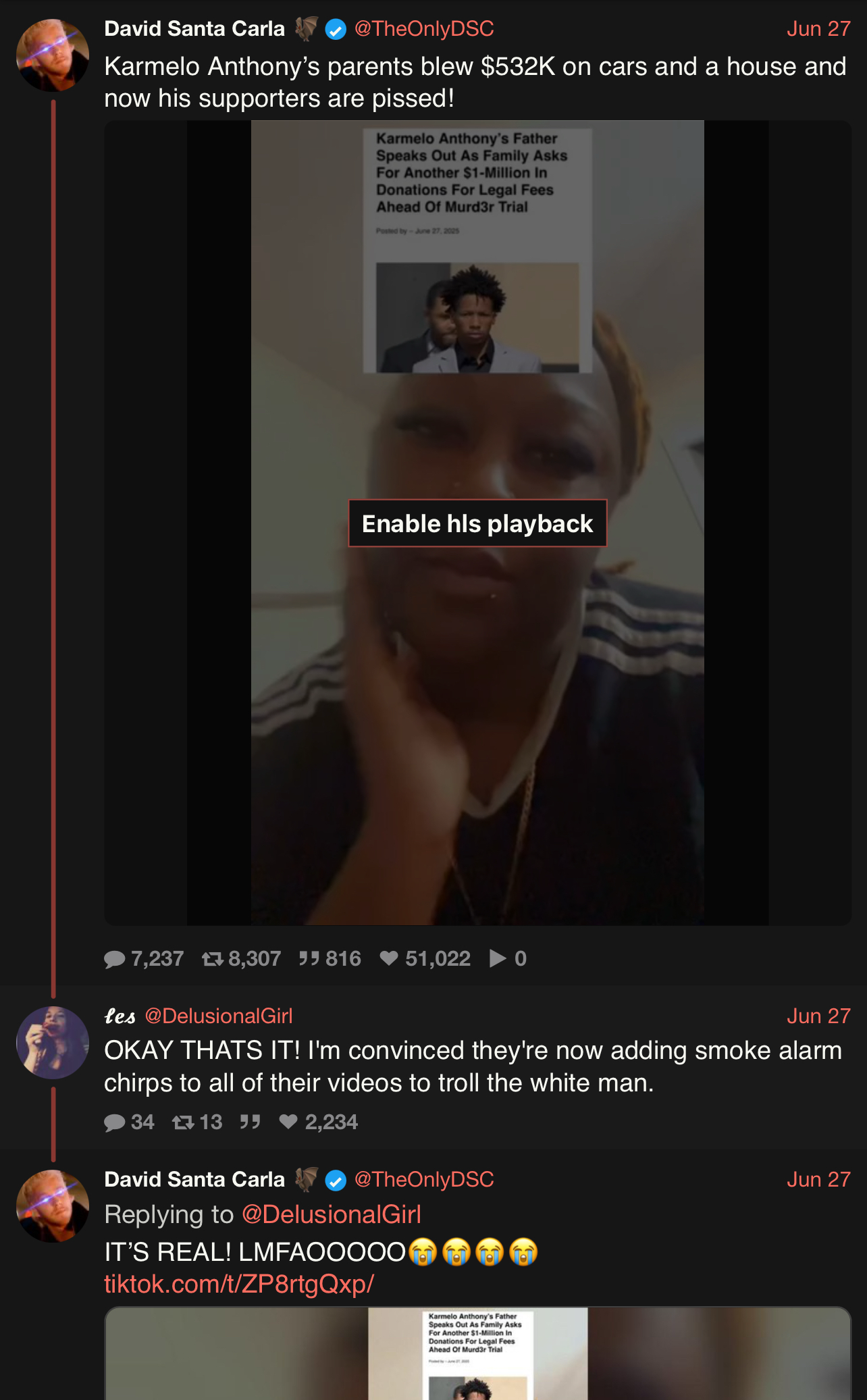
Task: Open the les user profile avatar
Action: (53, 1043)
